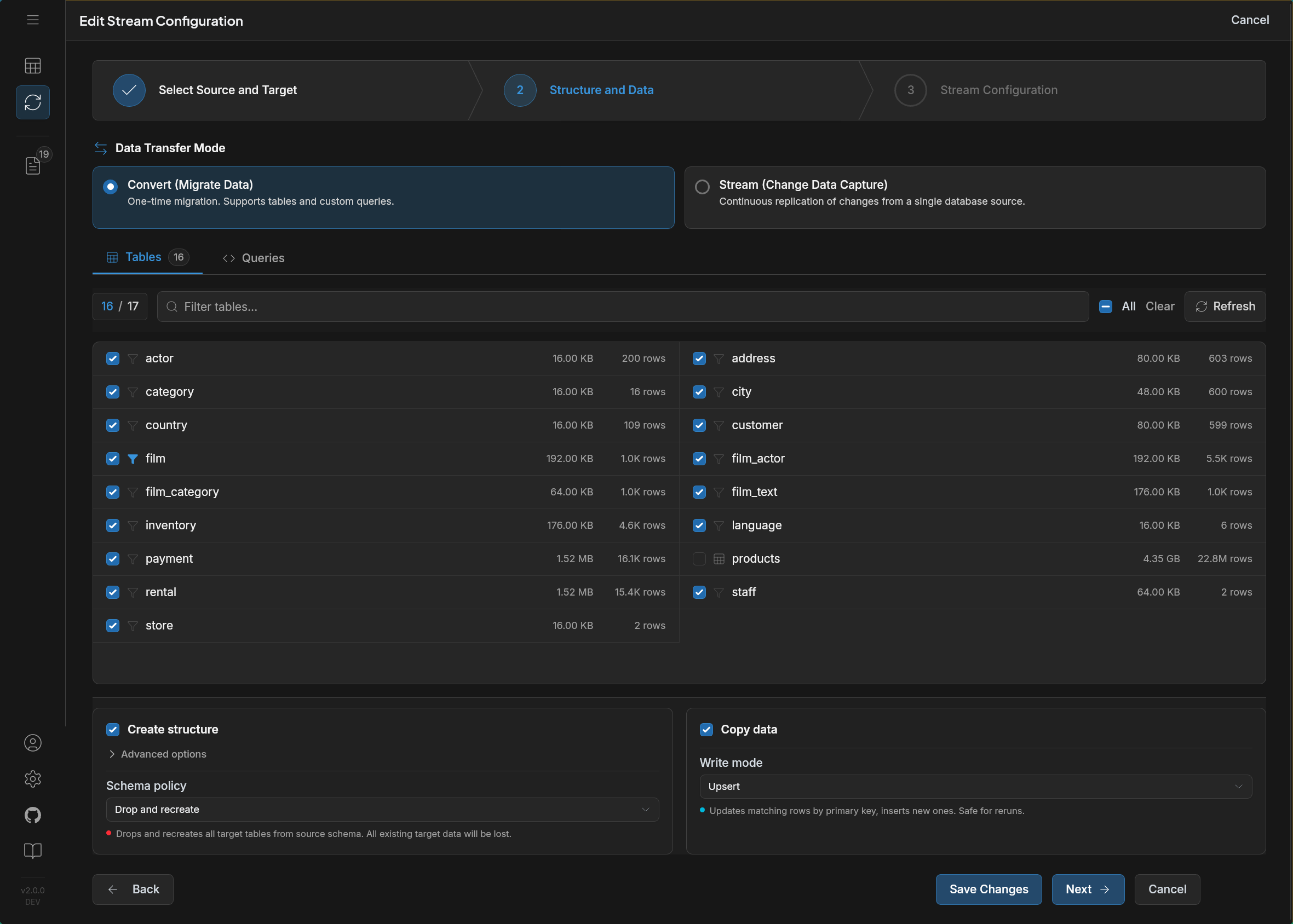
Task: Click the filter icon for actor table
Action: pyautogui.click(x=133, y=359)
